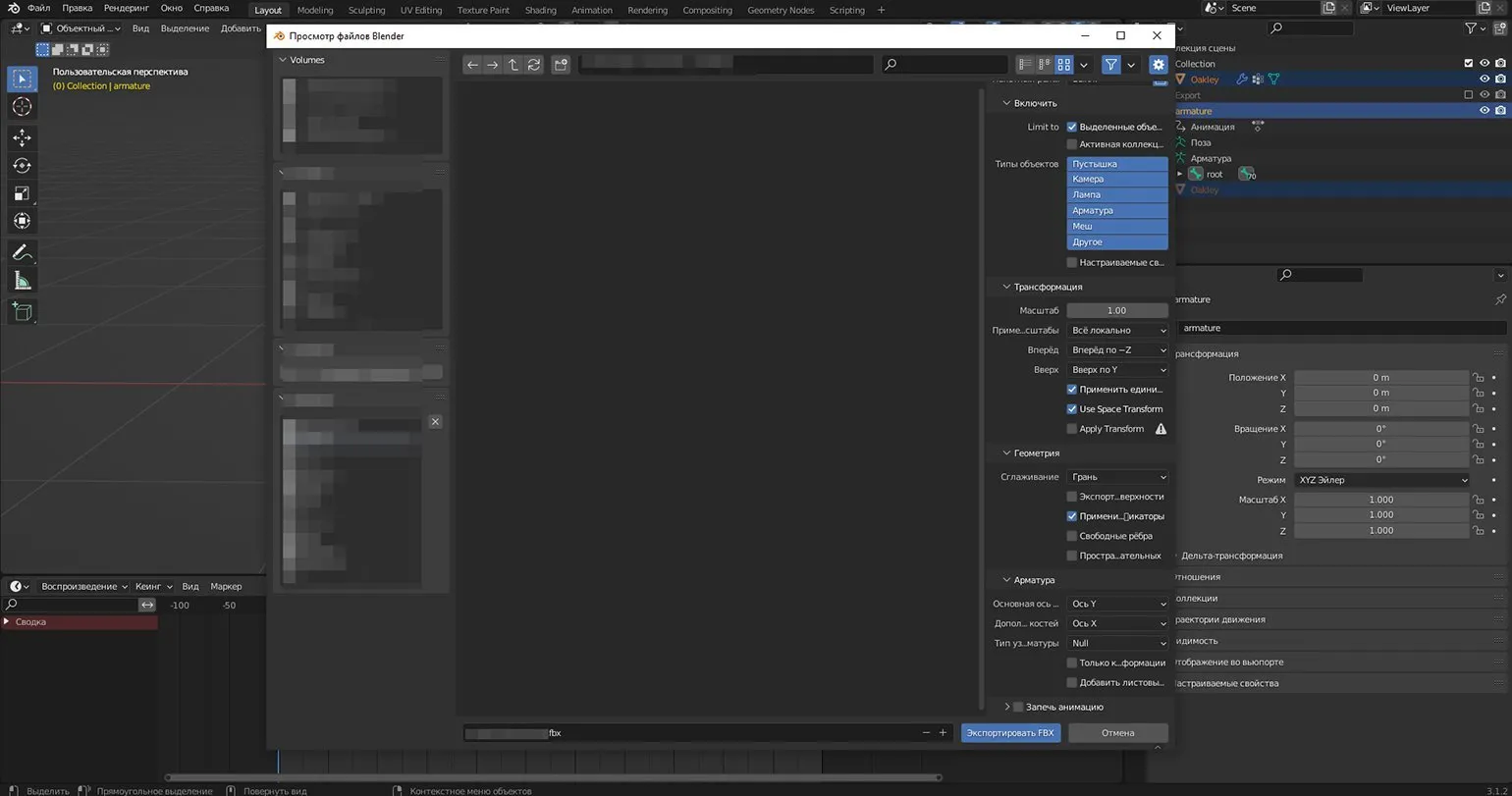The image size is (1512, 796).
Task: Disable Use Space Transform checkbox
Action: [x=1072, y=409]
